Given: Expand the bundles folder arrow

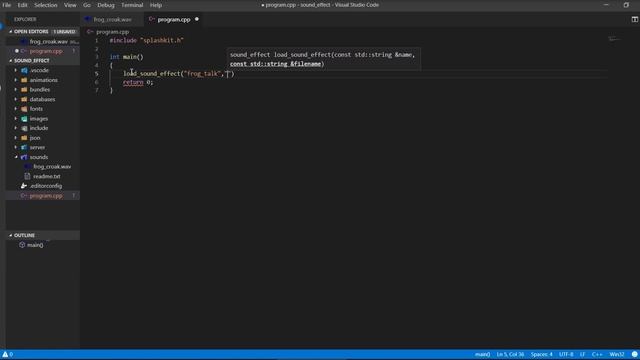Looking at the screenshot, I should [16, 89].
